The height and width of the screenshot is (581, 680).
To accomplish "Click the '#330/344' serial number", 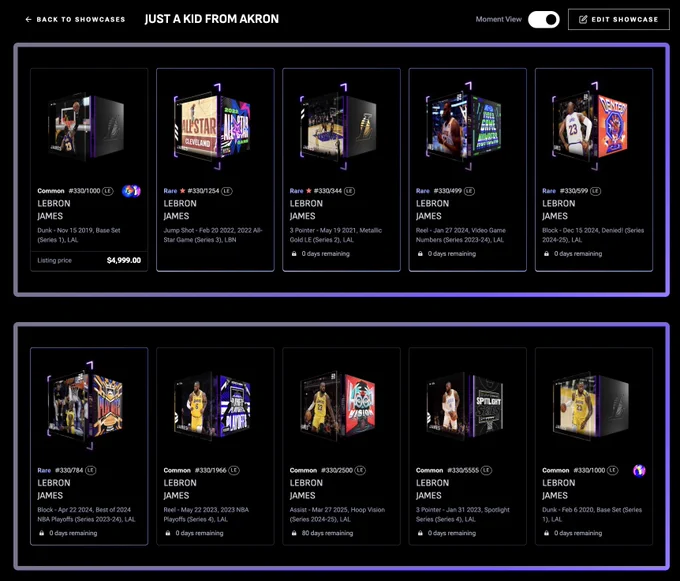I will point(328,191).
